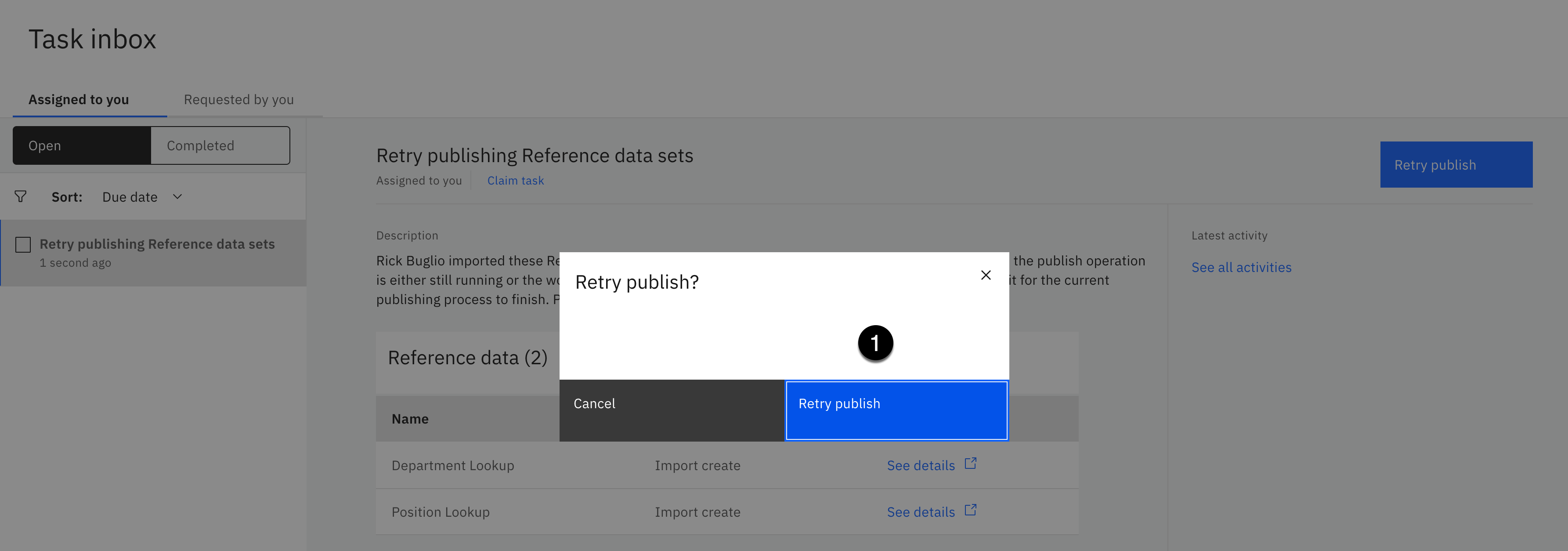Viewport: 1568px width, 551px height.
Task: Expand the Sort Due date dropdown chevron
Action: 177,197
